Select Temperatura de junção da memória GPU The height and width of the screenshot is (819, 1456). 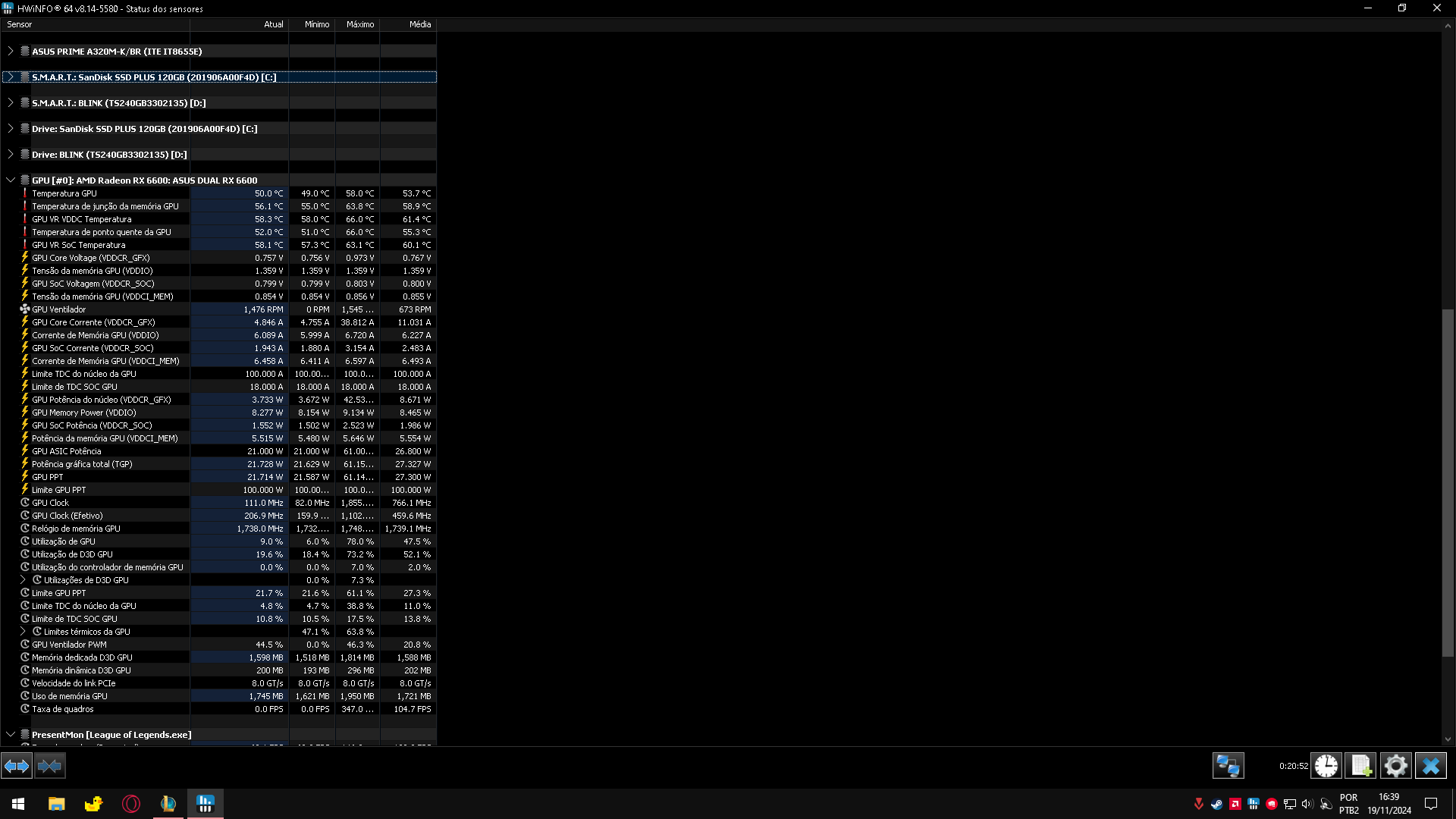click(x=105, y=206)
